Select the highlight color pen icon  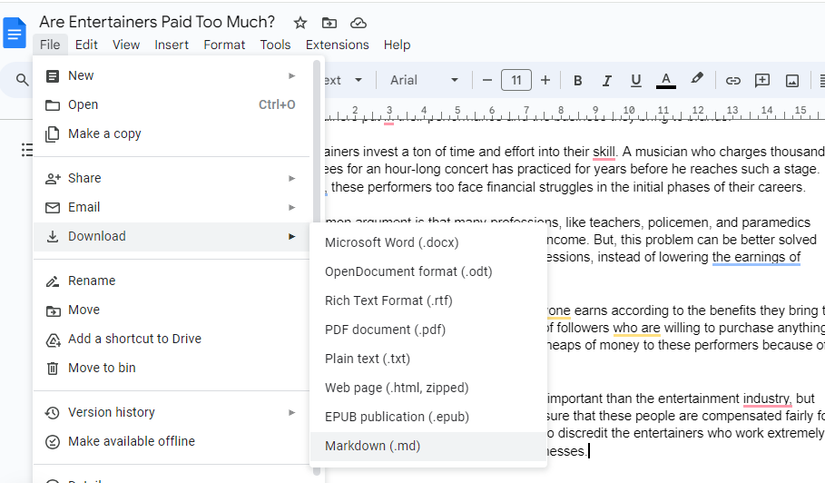tap(697, 80)
